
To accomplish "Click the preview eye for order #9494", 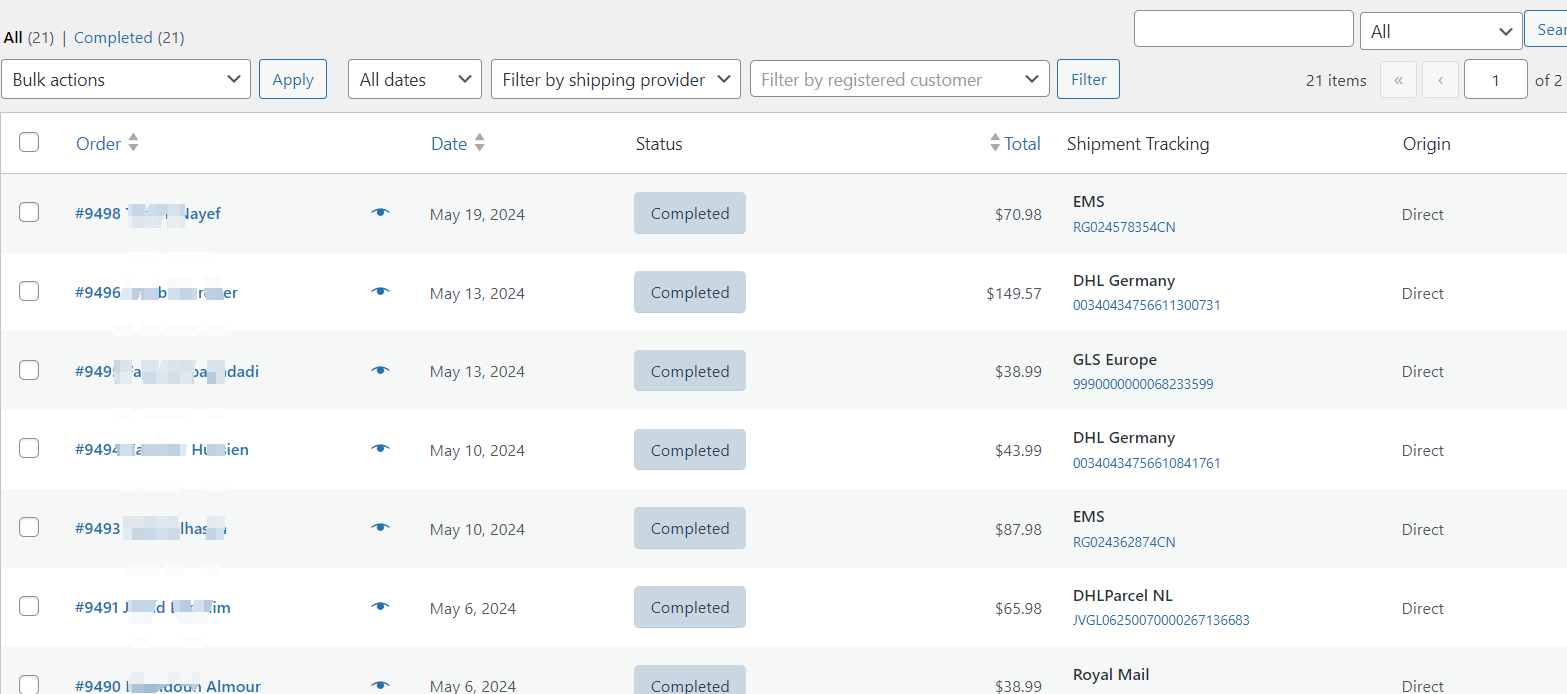I will (x=380, y=449).
